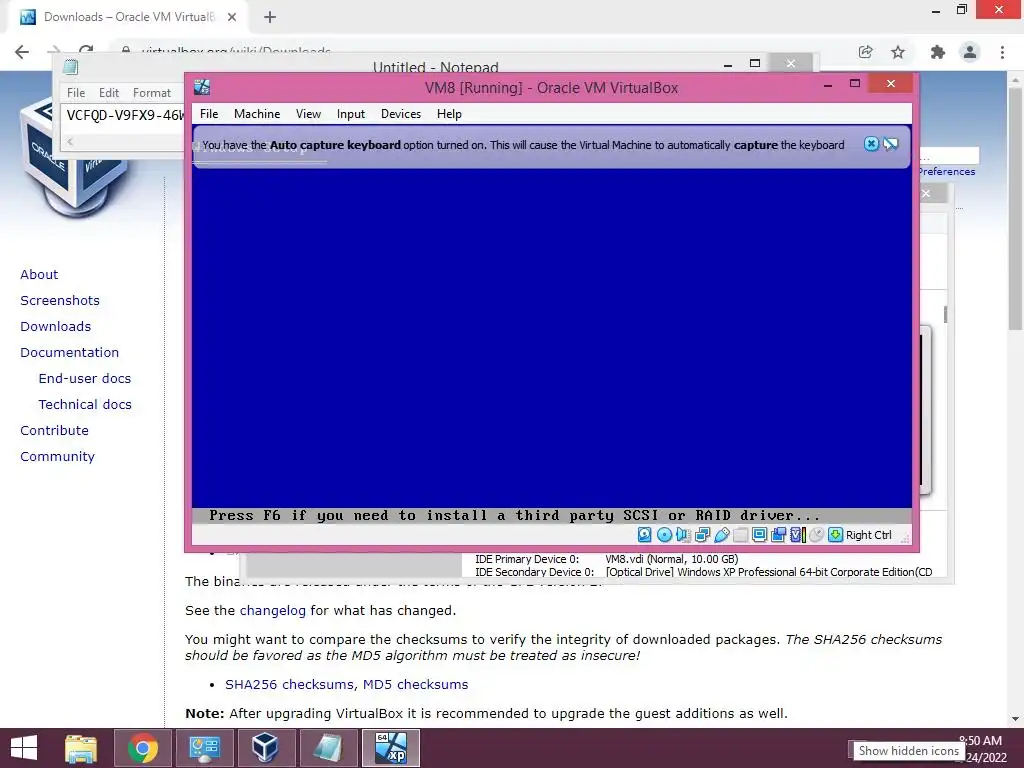
Task: Click the mouse integration icon in VM status bar
Action: 816,535
